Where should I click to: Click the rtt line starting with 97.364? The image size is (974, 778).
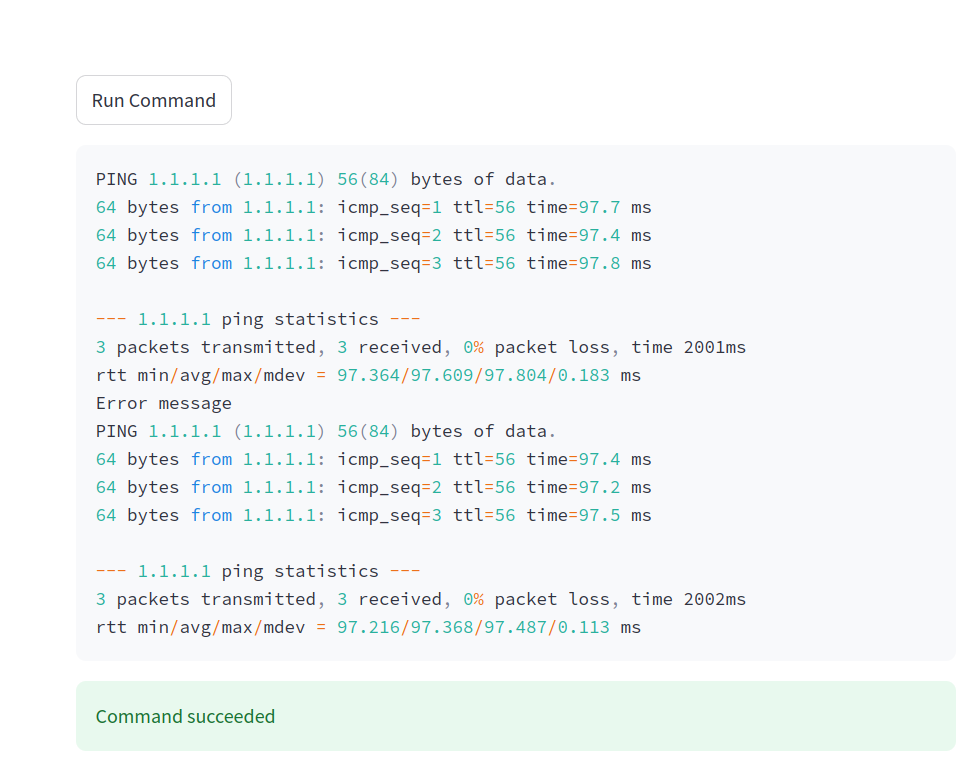click(x=368, y=376)
